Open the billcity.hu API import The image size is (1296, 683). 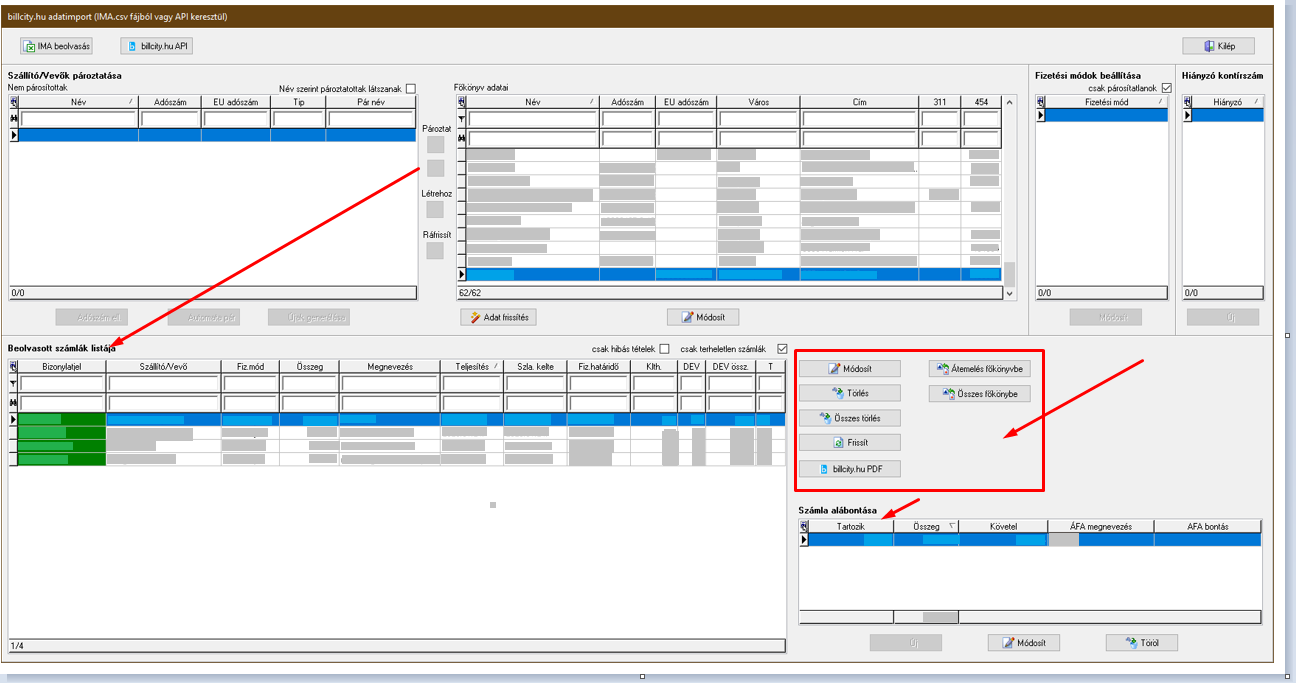[156, 46]
